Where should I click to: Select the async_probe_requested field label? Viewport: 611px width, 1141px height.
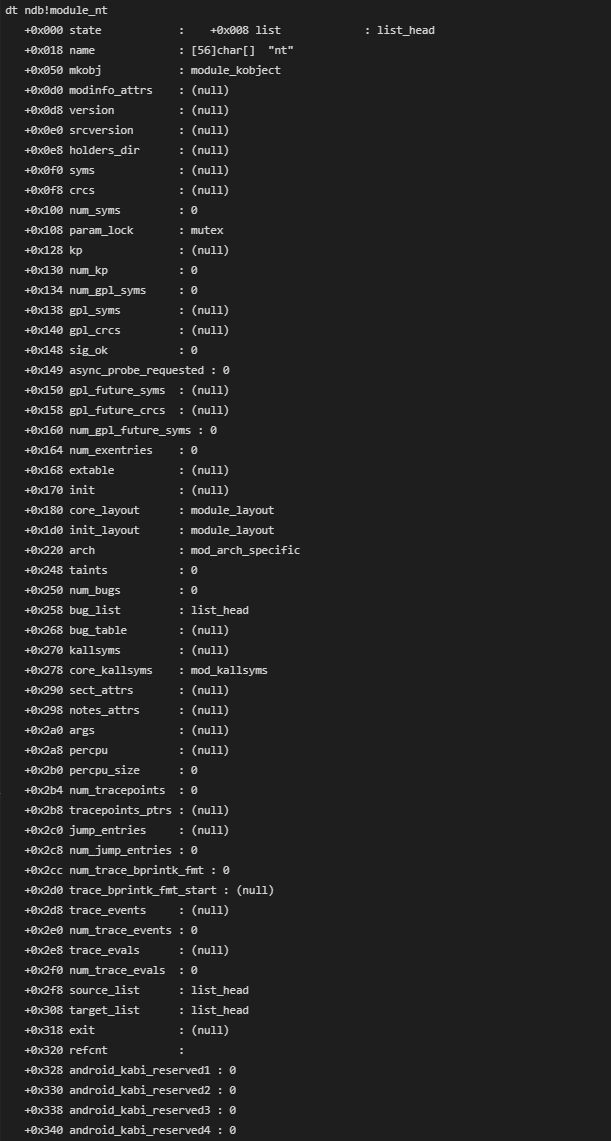137,370
